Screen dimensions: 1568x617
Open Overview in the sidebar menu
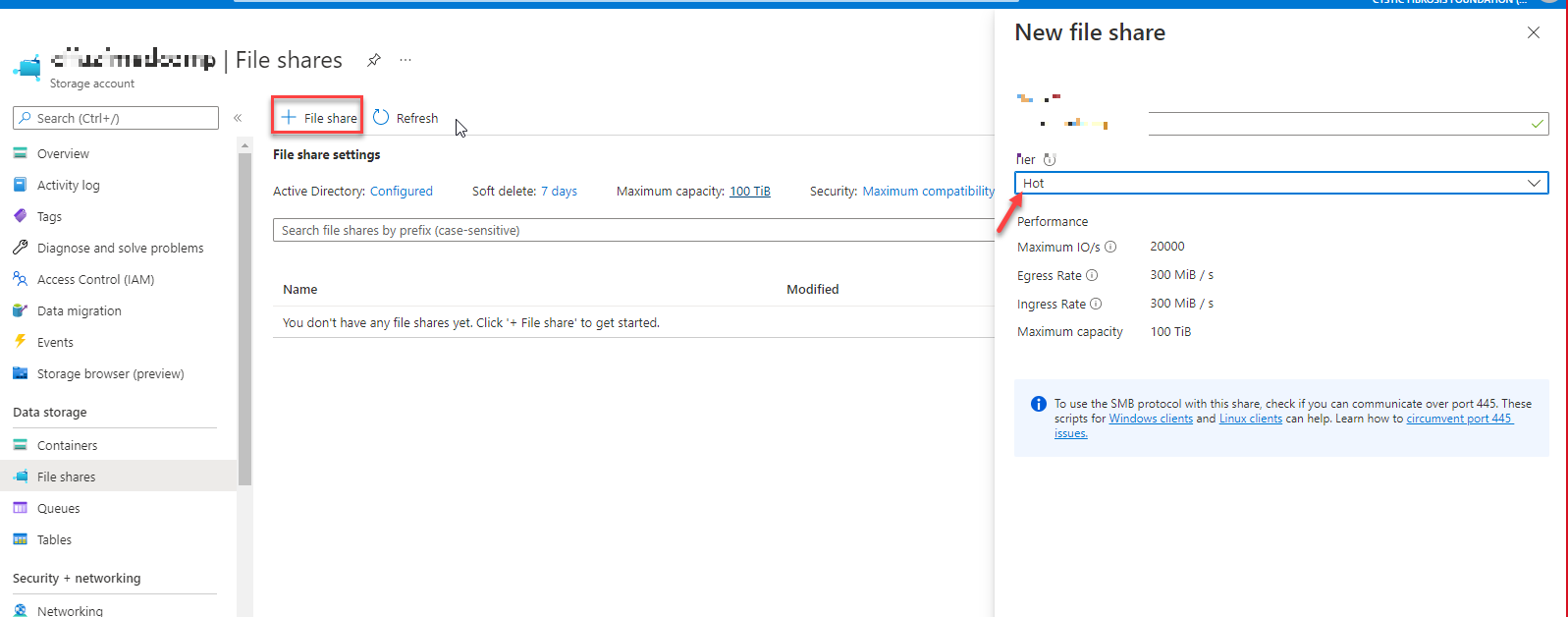[63, 153]
